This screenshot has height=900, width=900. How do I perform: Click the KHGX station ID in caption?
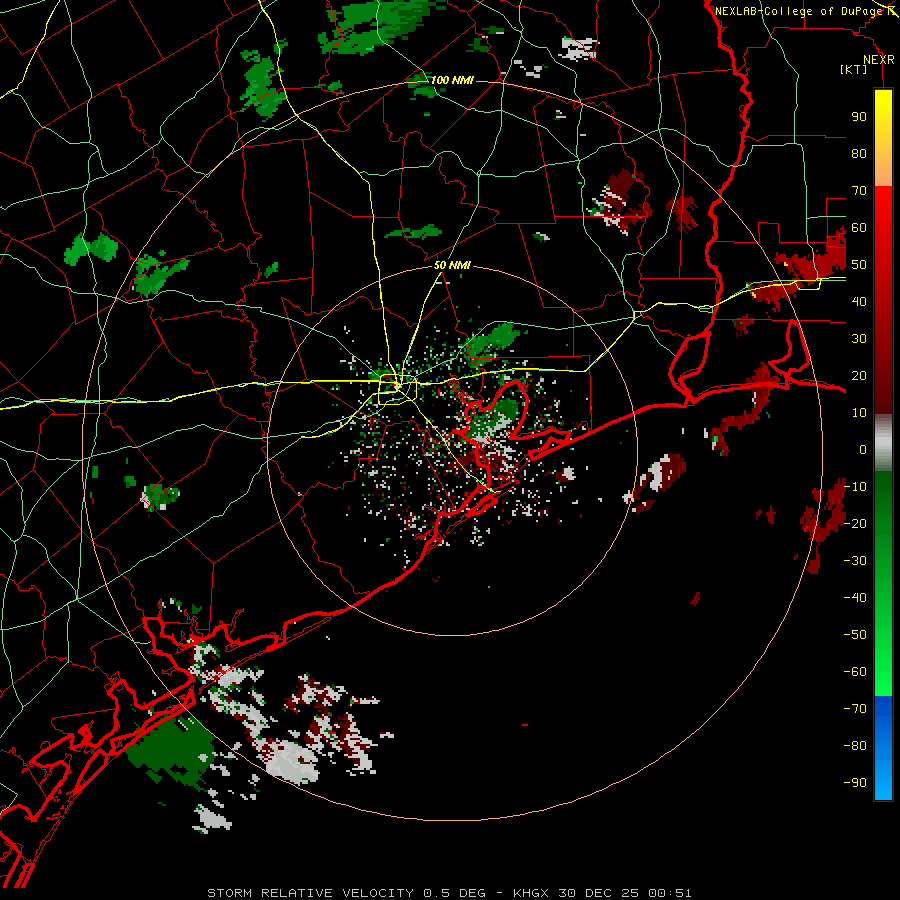531,893
